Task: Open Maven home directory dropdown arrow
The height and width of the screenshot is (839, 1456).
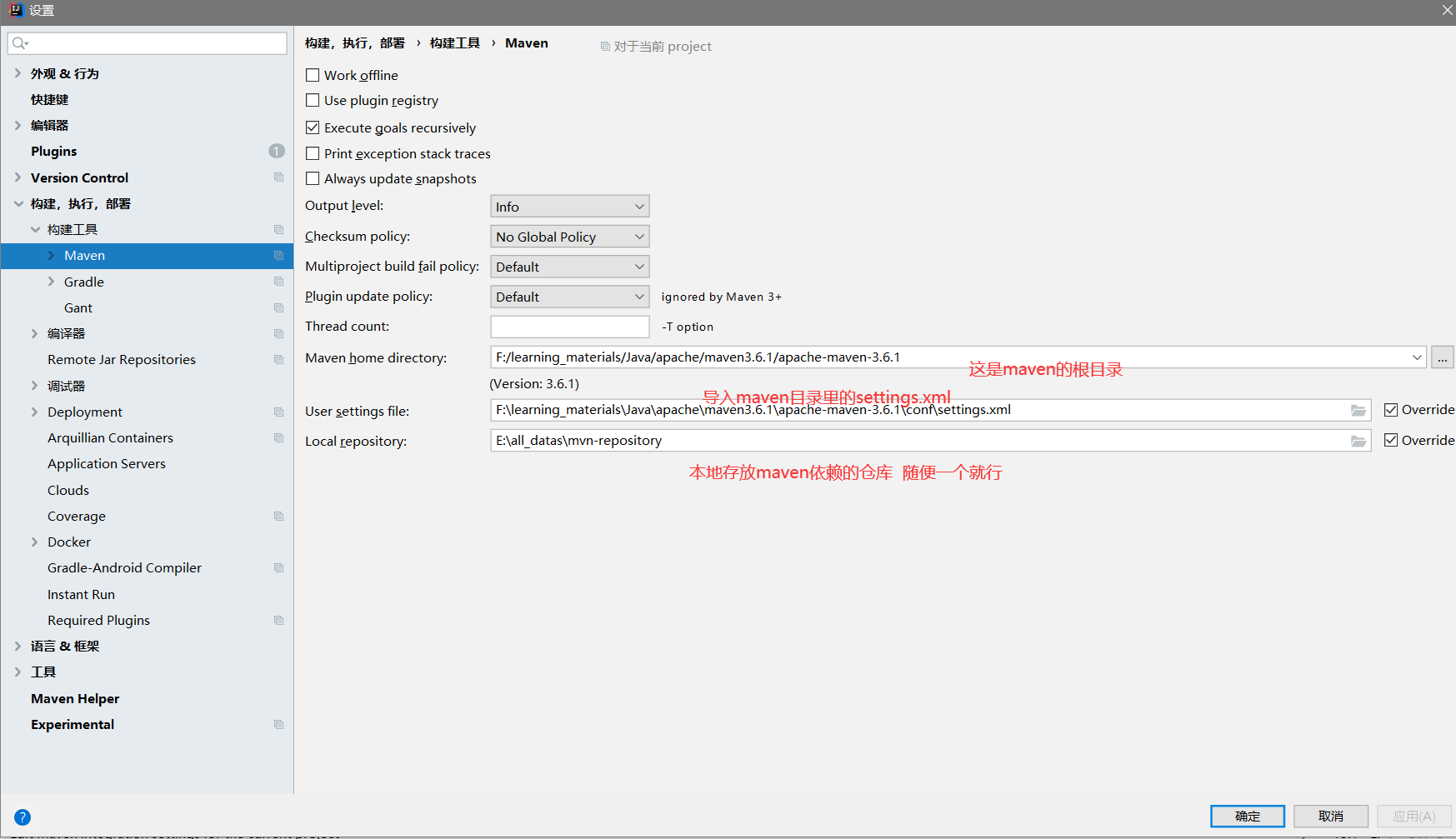Action: pyautogui.click(x=1417, y=357)
